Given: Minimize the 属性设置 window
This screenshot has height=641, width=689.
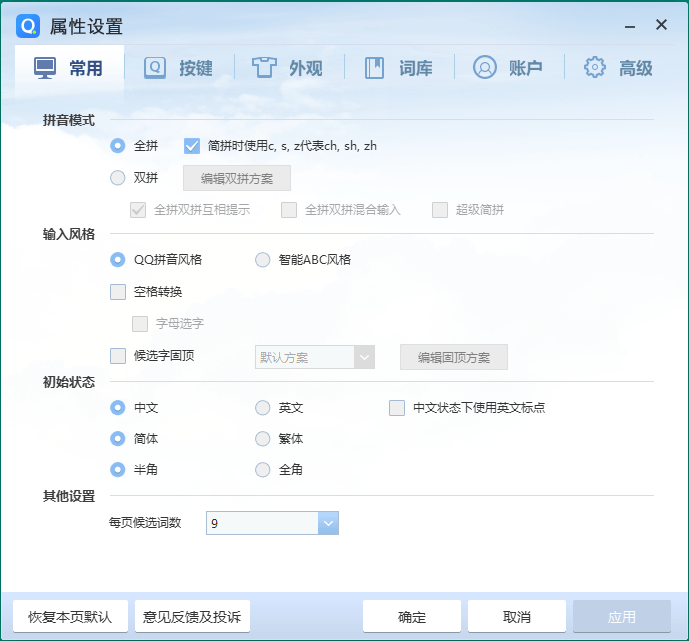Looking at the screenshot, I should click(630, 26).
